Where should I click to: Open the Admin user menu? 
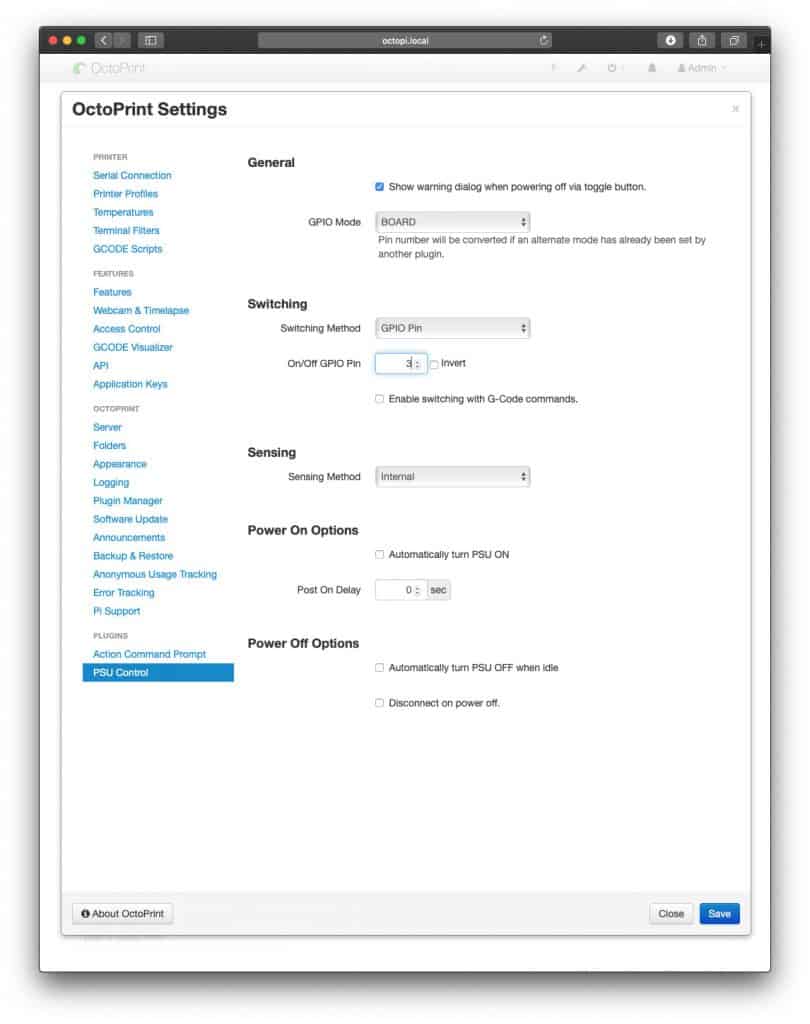click(702, 68)
